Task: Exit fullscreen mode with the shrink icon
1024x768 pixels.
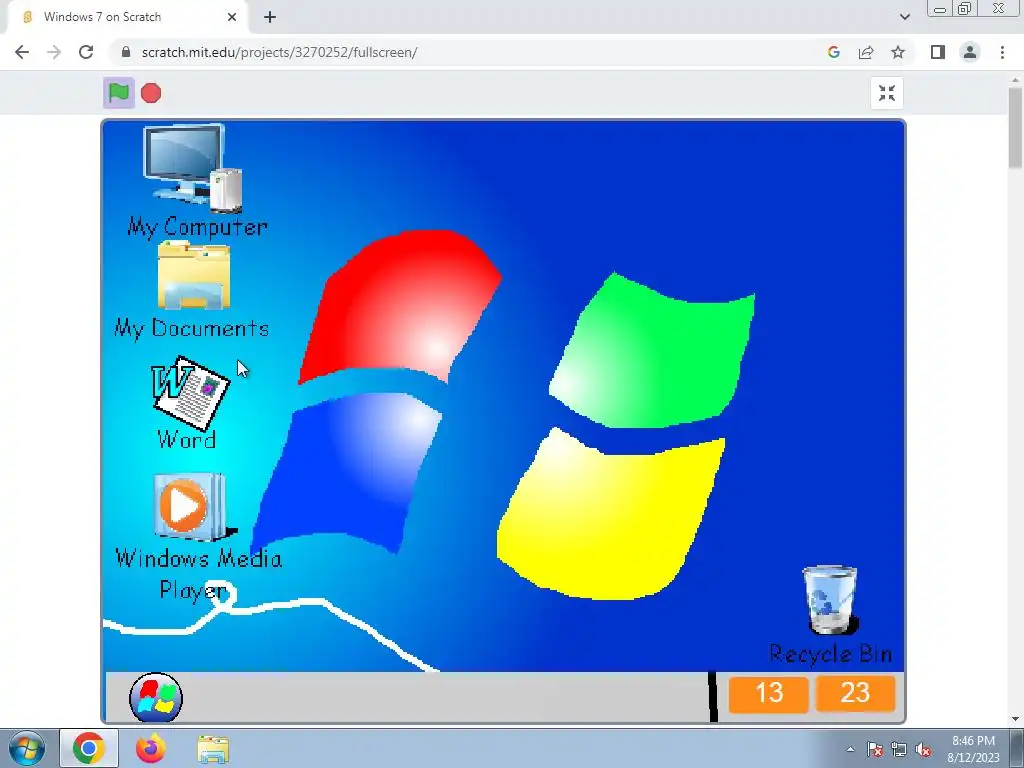Action: [x=887, y=93]
